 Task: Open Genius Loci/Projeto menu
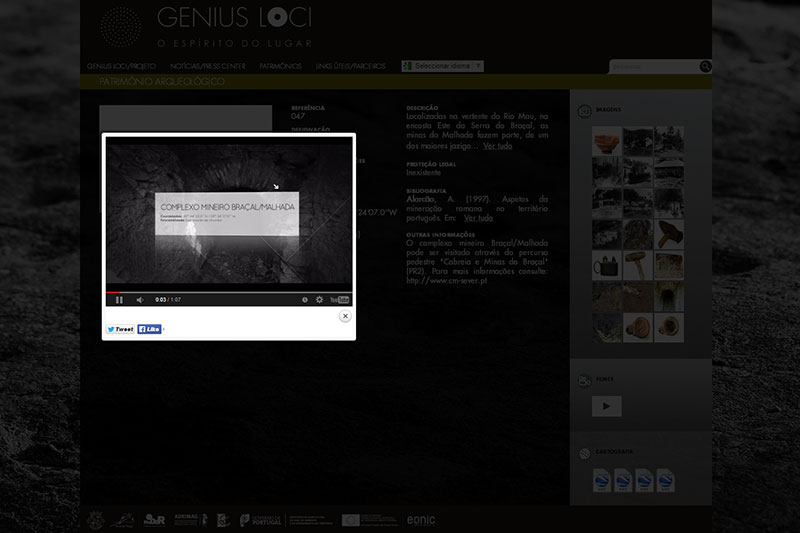[122, 66]
